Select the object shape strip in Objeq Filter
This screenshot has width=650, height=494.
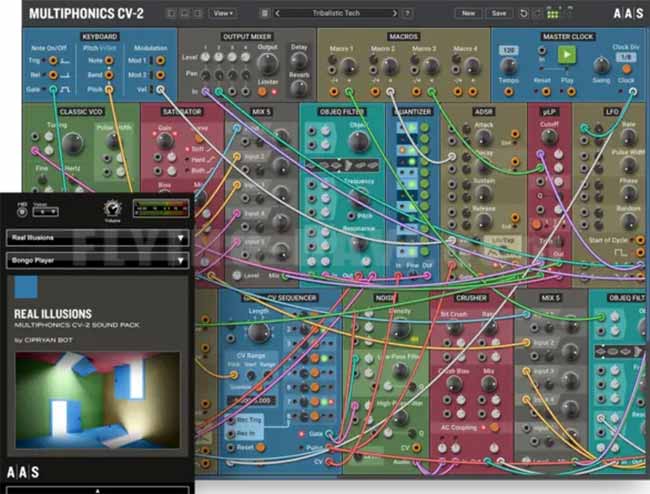(x=342, y=165)
